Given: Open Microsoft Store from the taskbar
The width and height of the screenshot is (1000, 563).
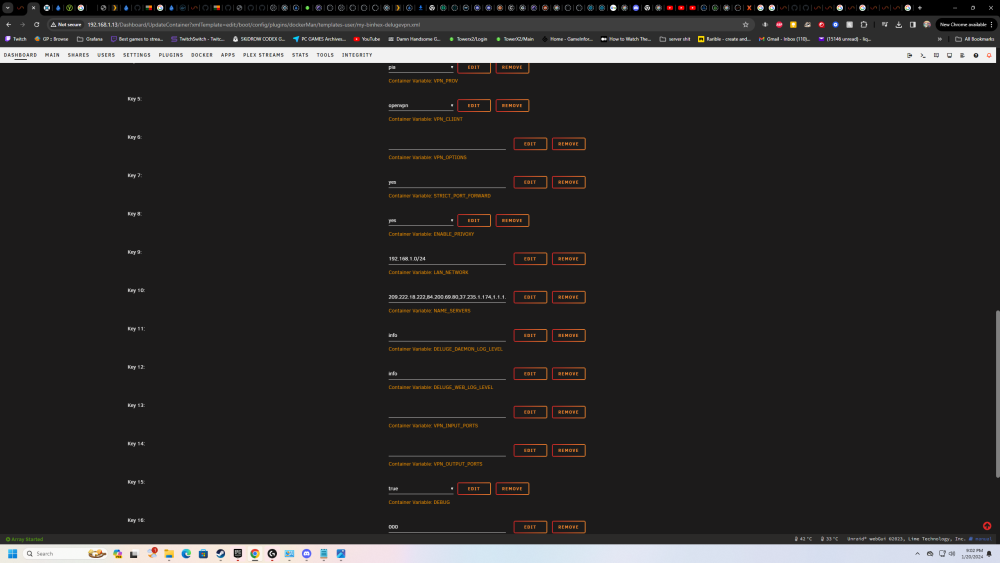Looking at the screenshot, I should click(203, 553).
